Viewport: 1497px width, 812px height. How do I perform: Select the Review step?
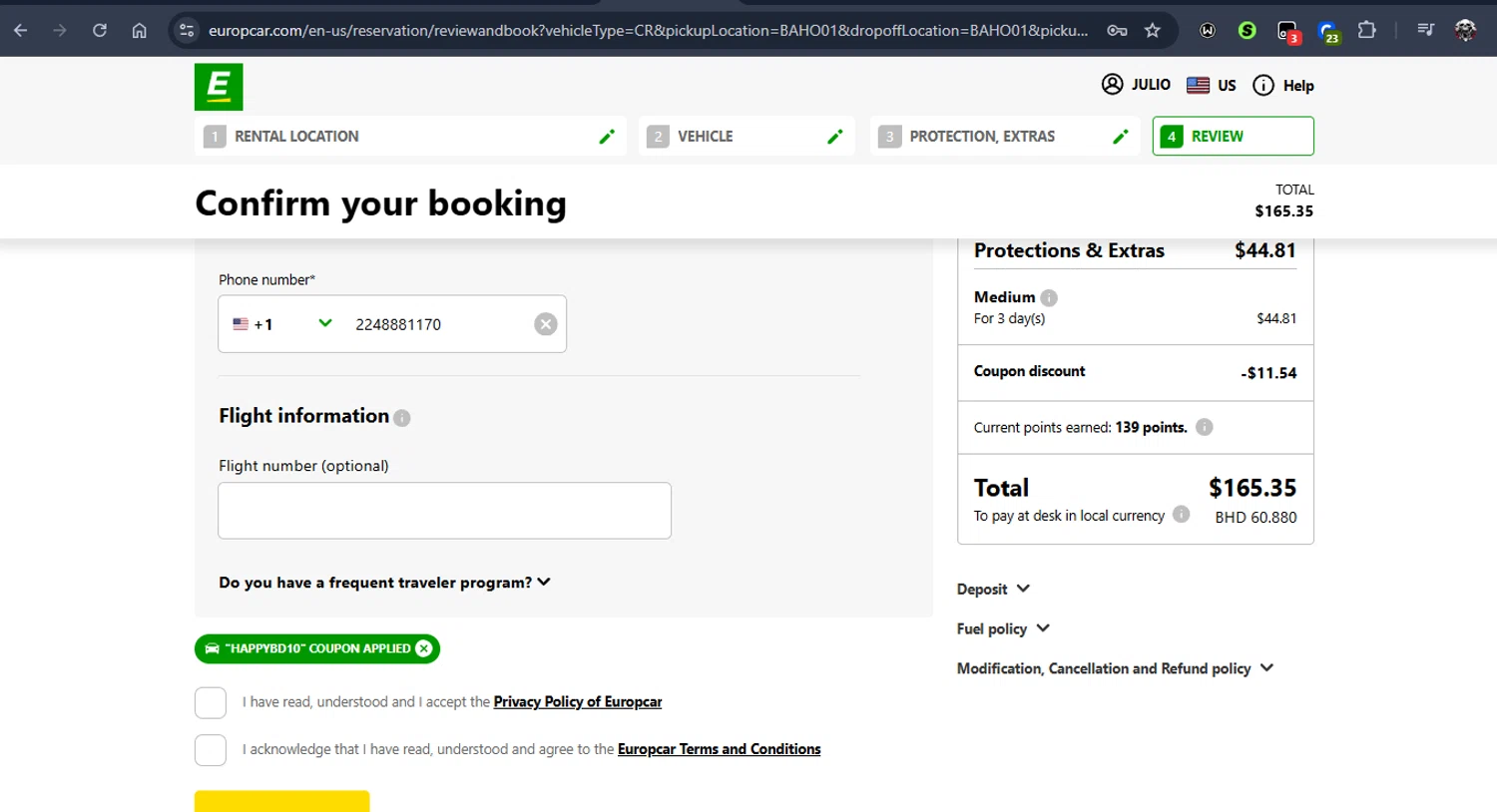tap(1234, 137)
